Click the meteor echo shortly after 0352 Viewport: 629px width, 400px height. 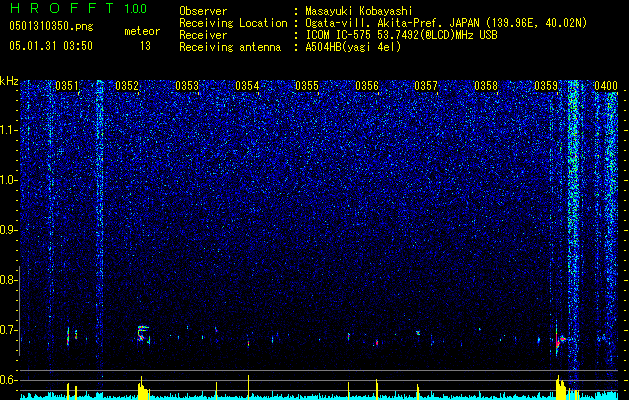[x=143, y=334]
